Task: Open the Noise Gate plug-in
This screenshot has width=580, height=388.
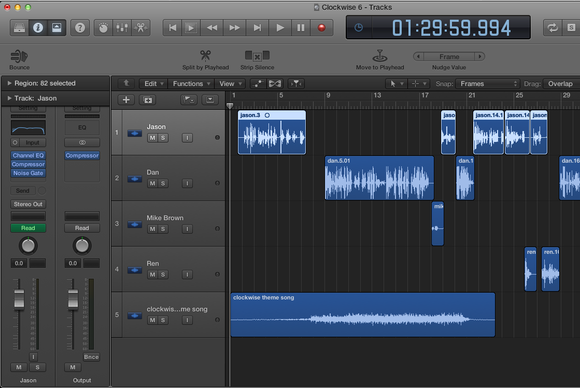Action: coord(28,173)
